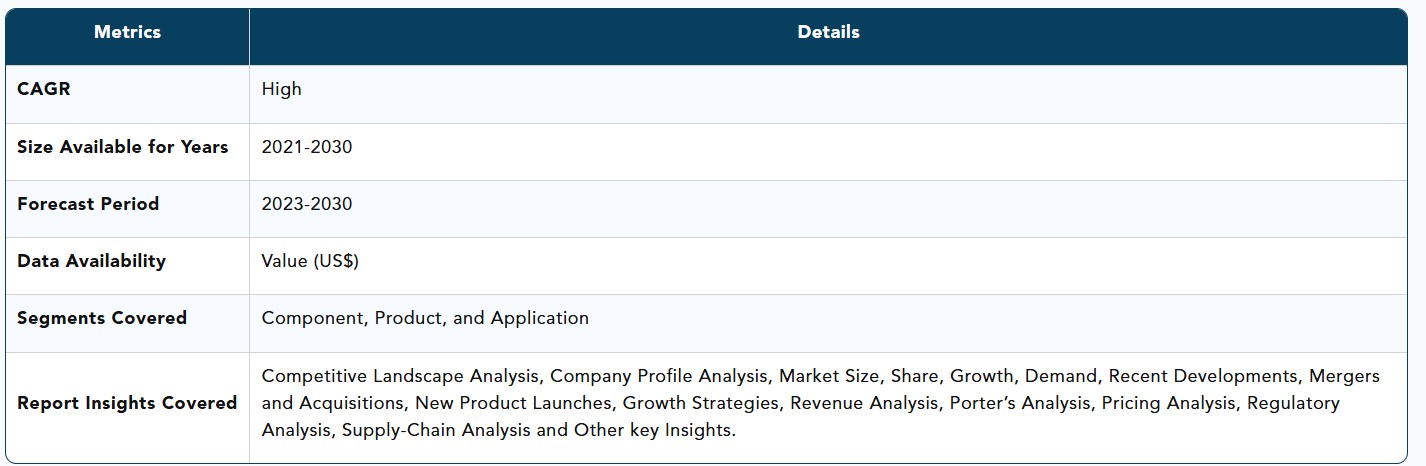This screenshot has width=1426, height=466.
Task: Click the Details column header
Action: (828, 32)
